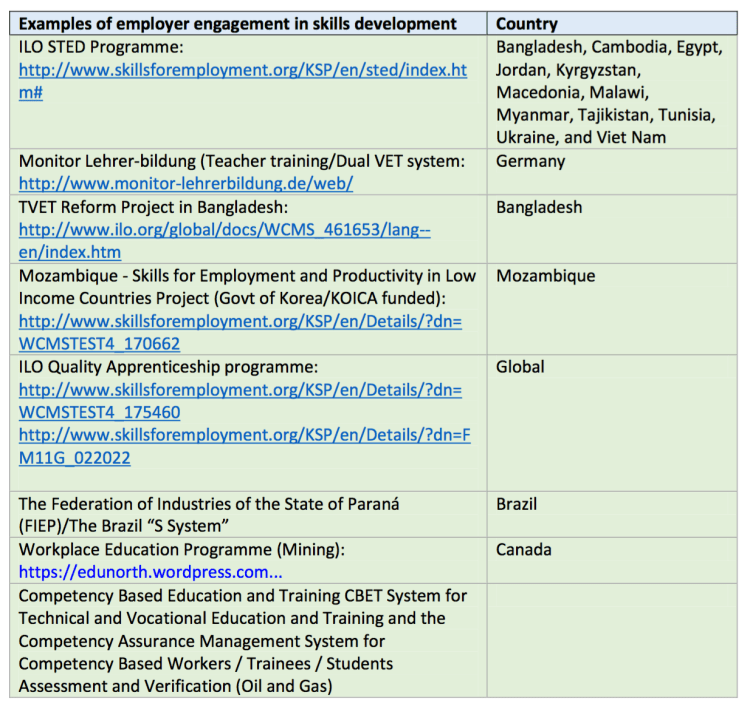Click the Mozambique entry in Country column
750x709 pixels.
coord(545,276)
